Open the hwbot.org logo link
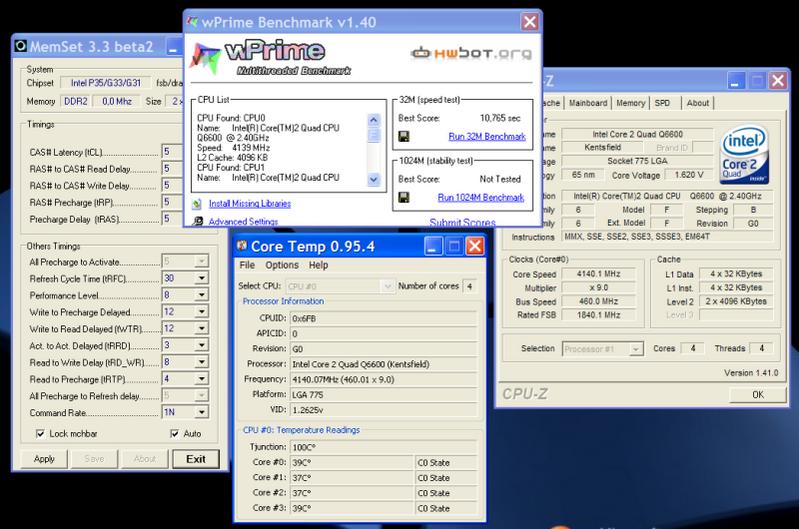 (471, 52)
